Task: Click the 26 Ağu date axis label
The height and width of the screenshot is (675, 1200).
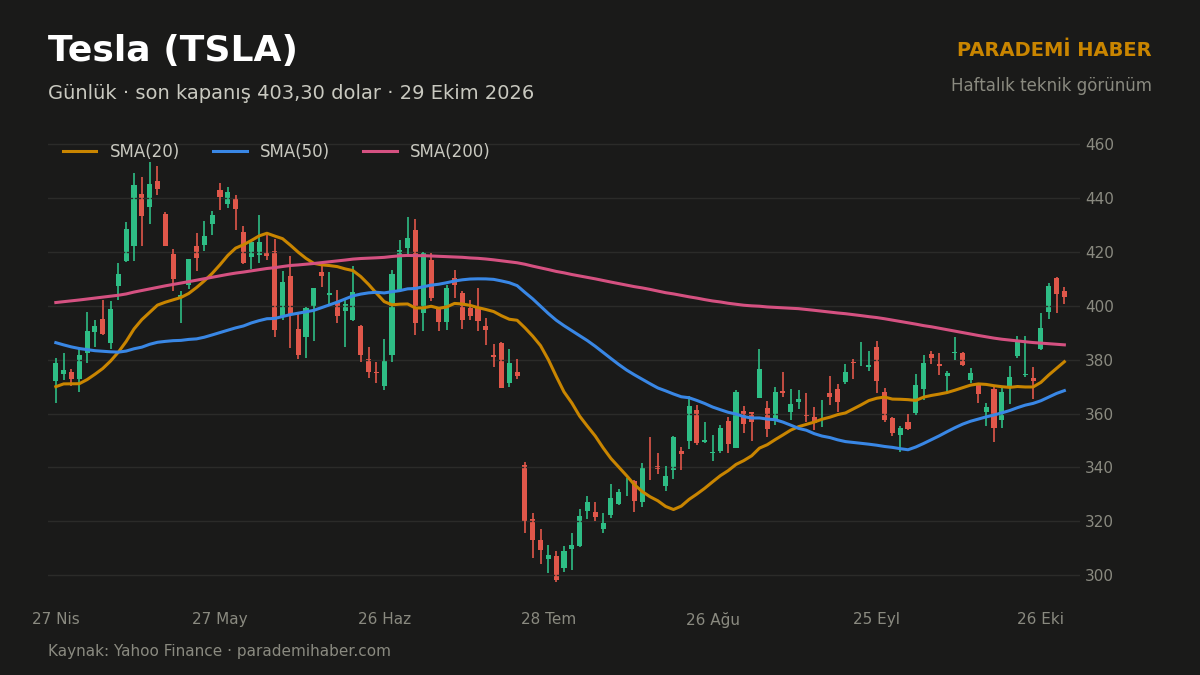Action: (713, 619)
